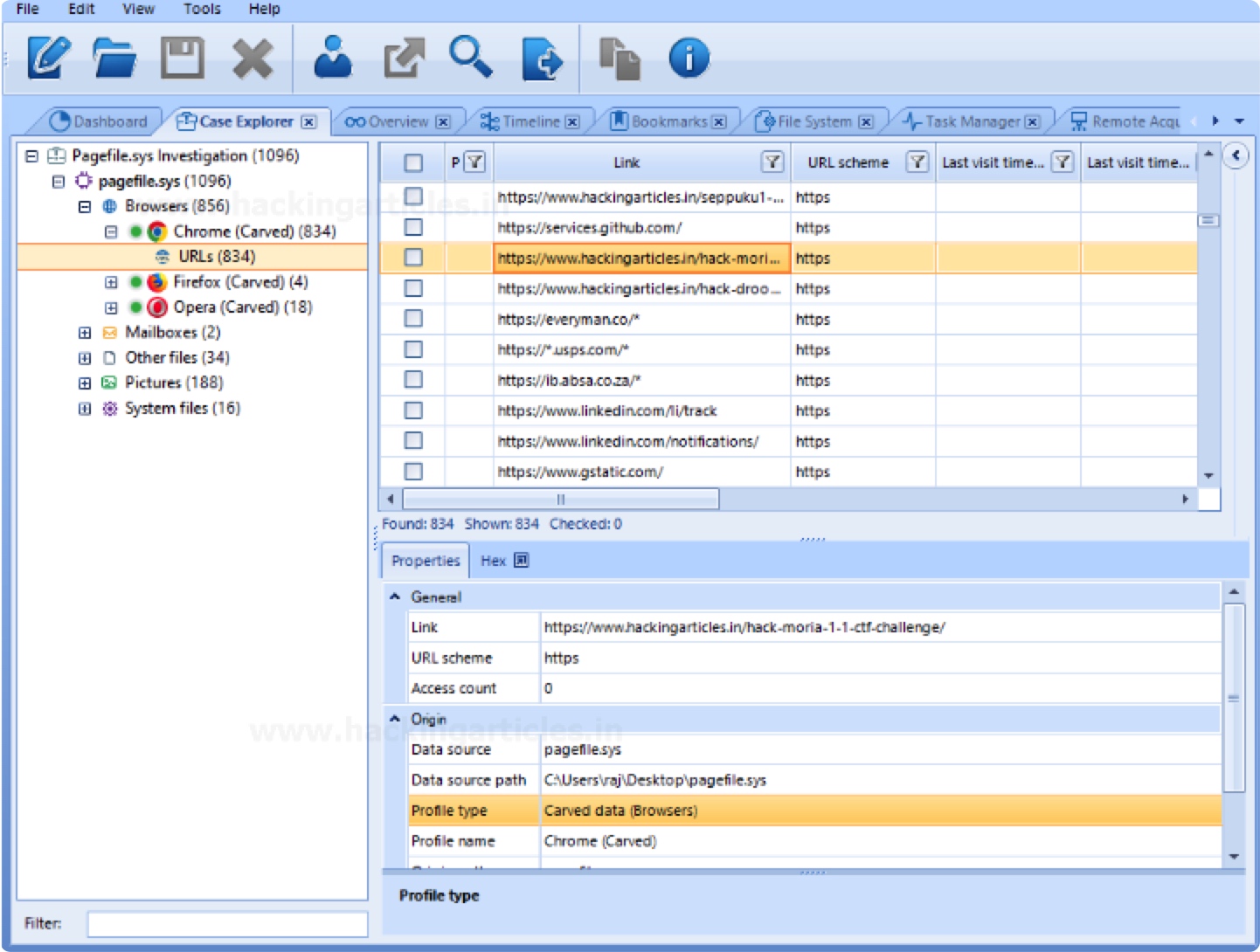1260x952 pixels.
Task: Check the hack-mori row checkbox
Action: 413,258
